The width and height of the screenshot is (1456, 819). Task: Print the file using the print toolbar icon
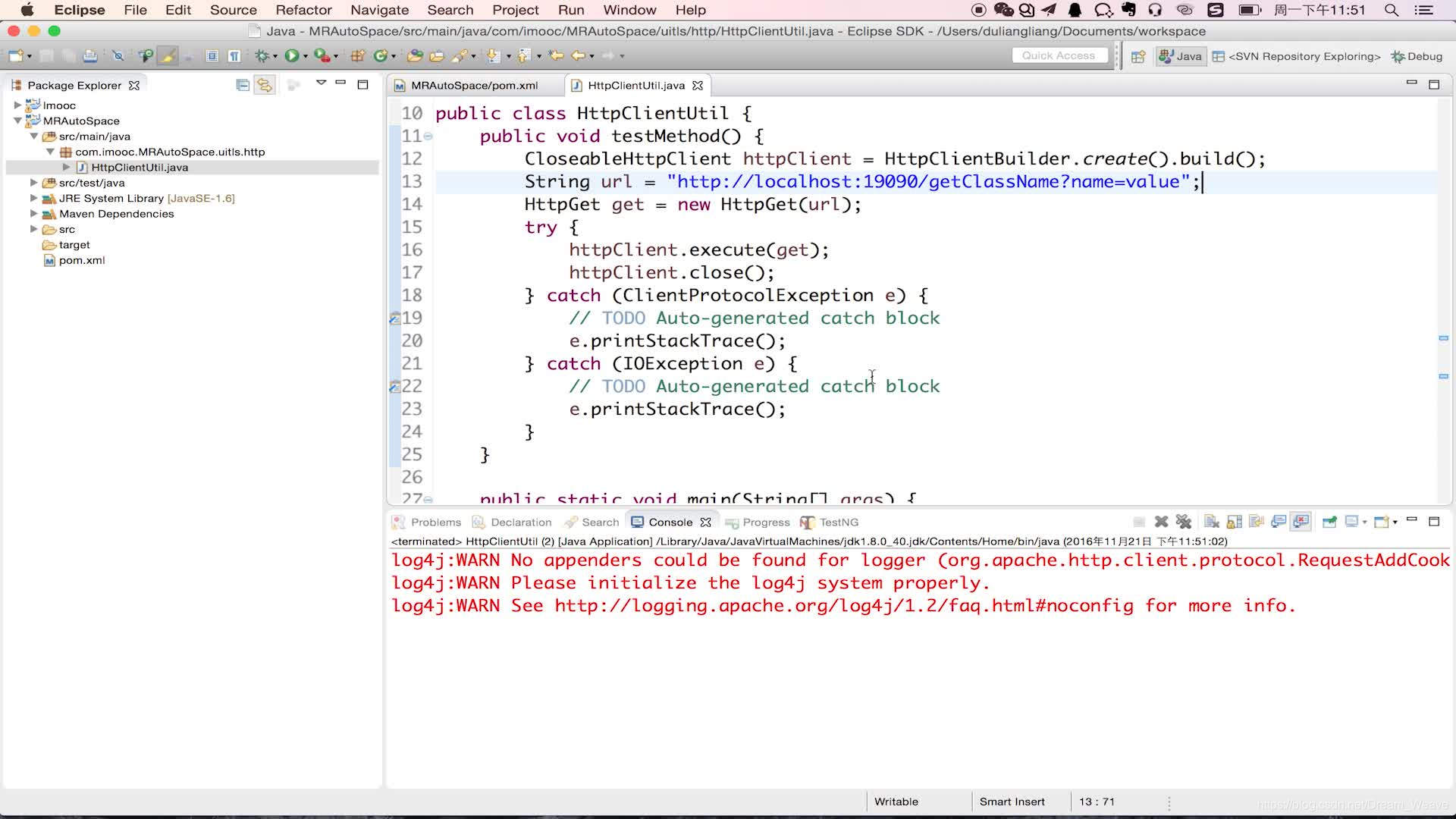(89, 55)
